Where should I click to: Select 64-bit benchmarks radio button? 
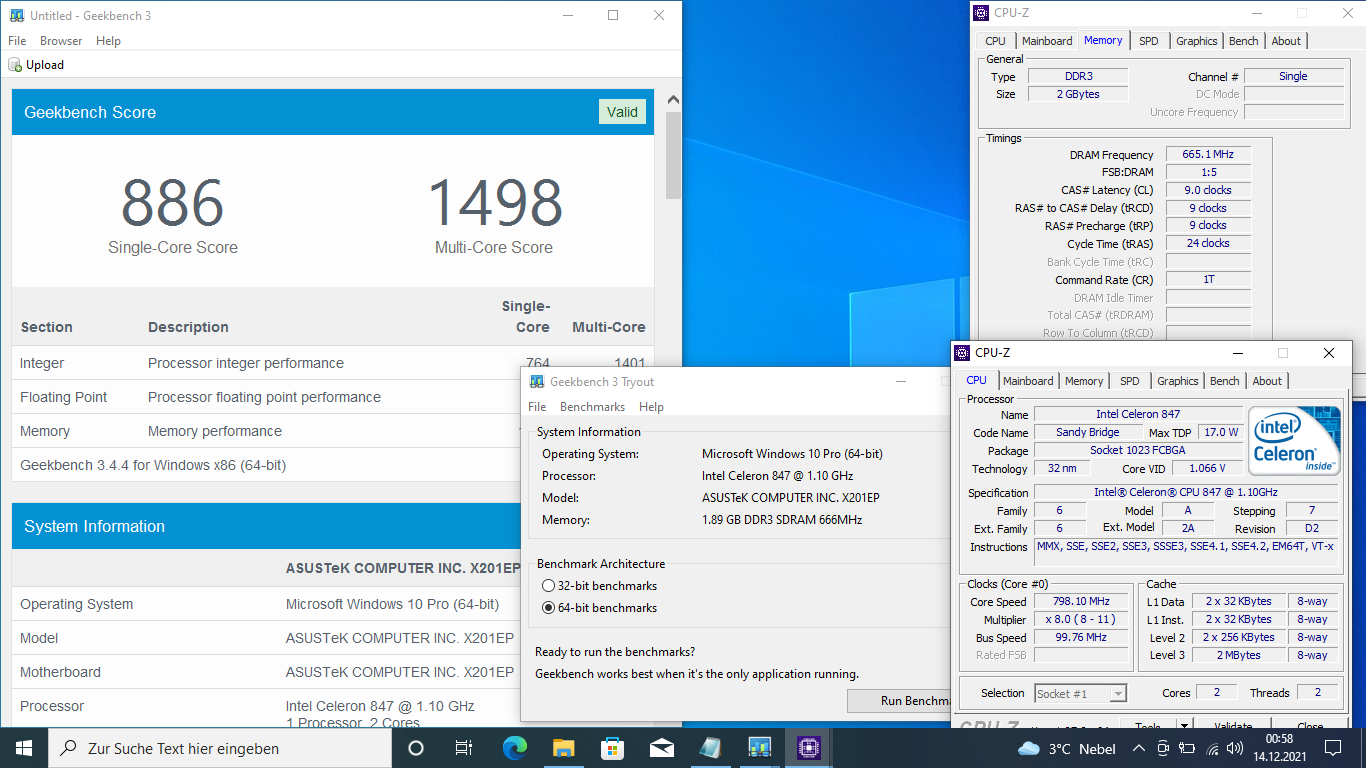point(547,608)
